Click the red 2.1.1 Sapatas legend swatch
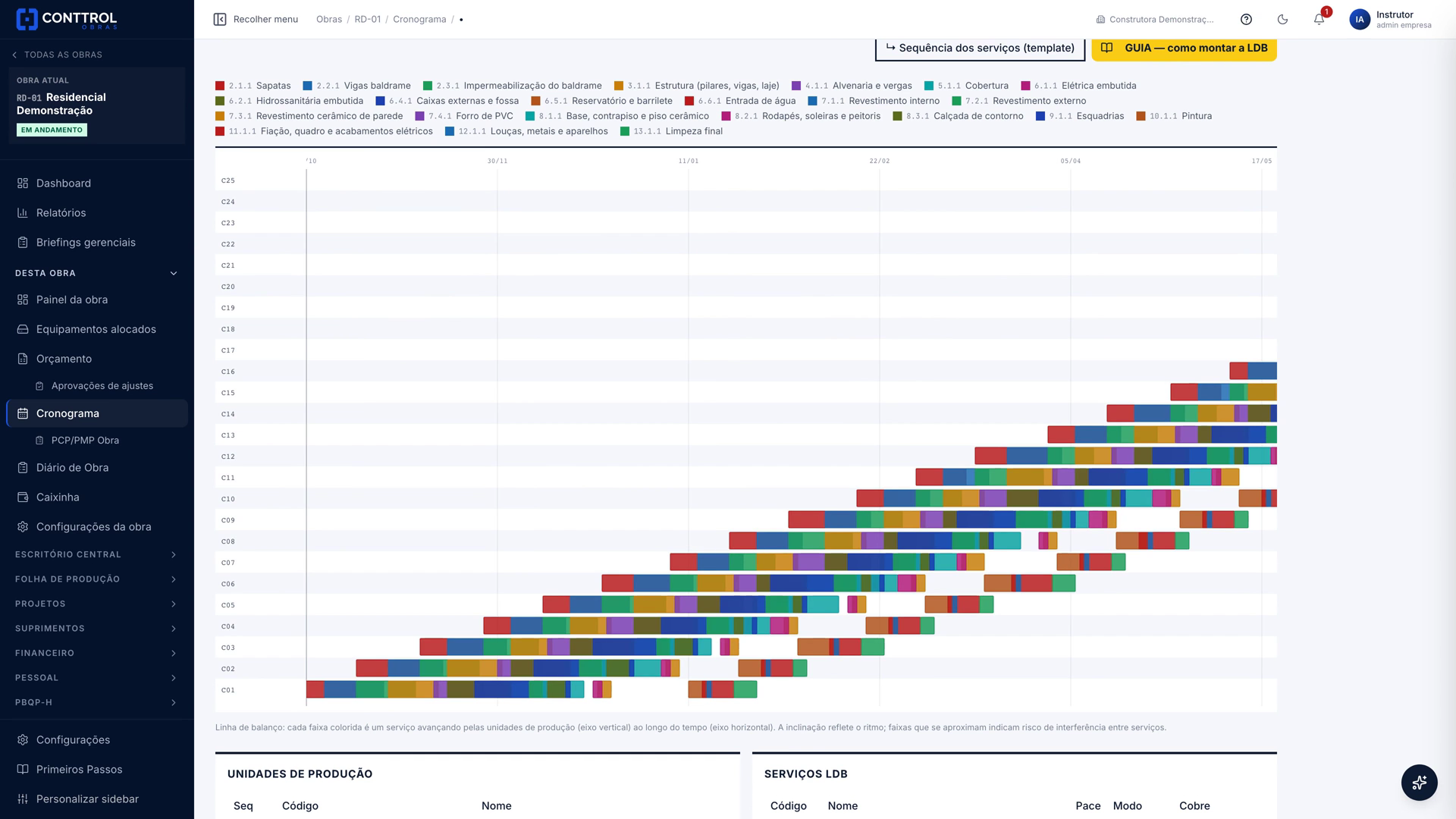 (x=220, y=86)
